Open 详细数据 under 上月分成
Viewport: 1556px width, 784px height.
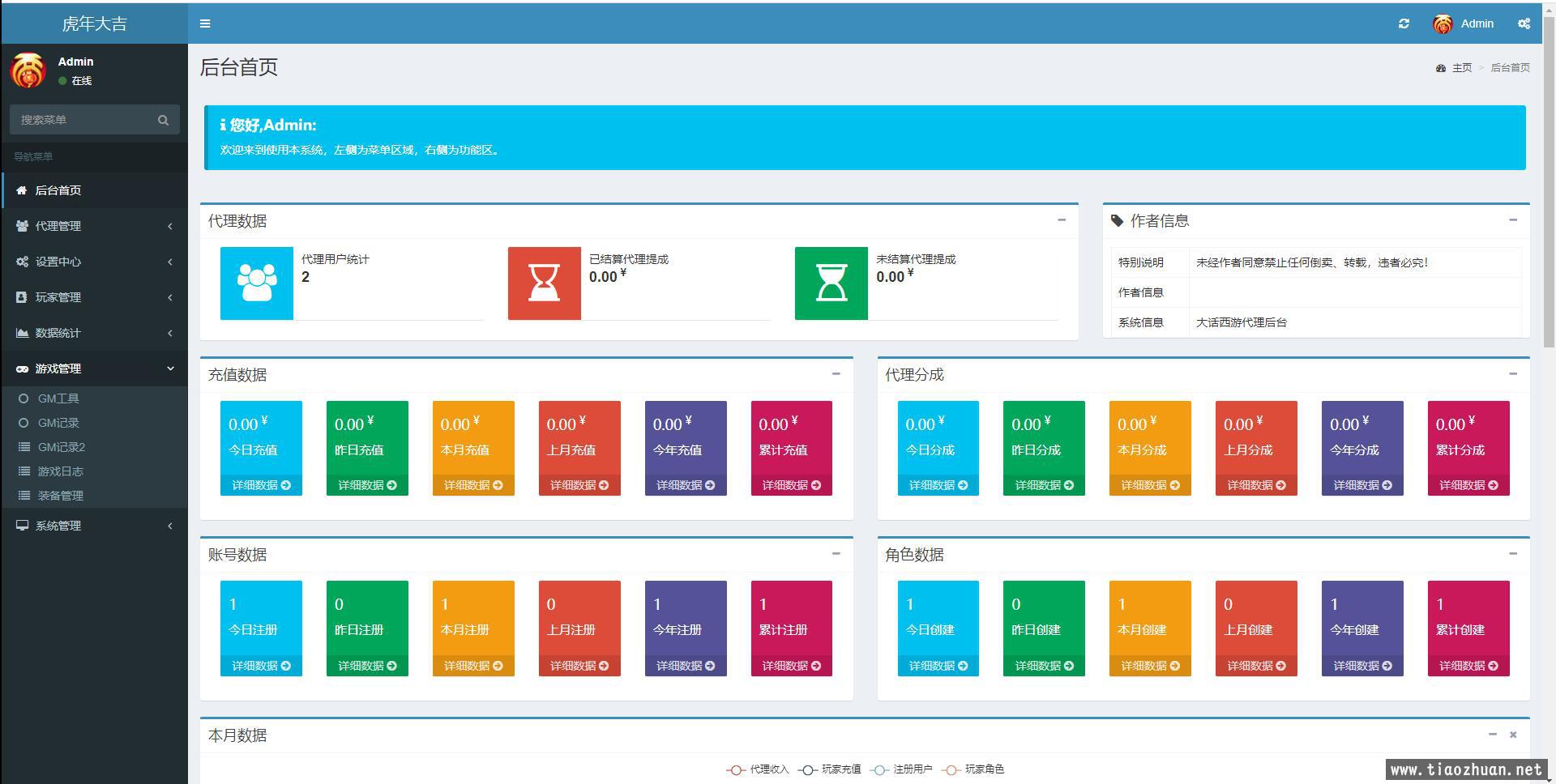pyautogui.click(x=1256, y=485)
